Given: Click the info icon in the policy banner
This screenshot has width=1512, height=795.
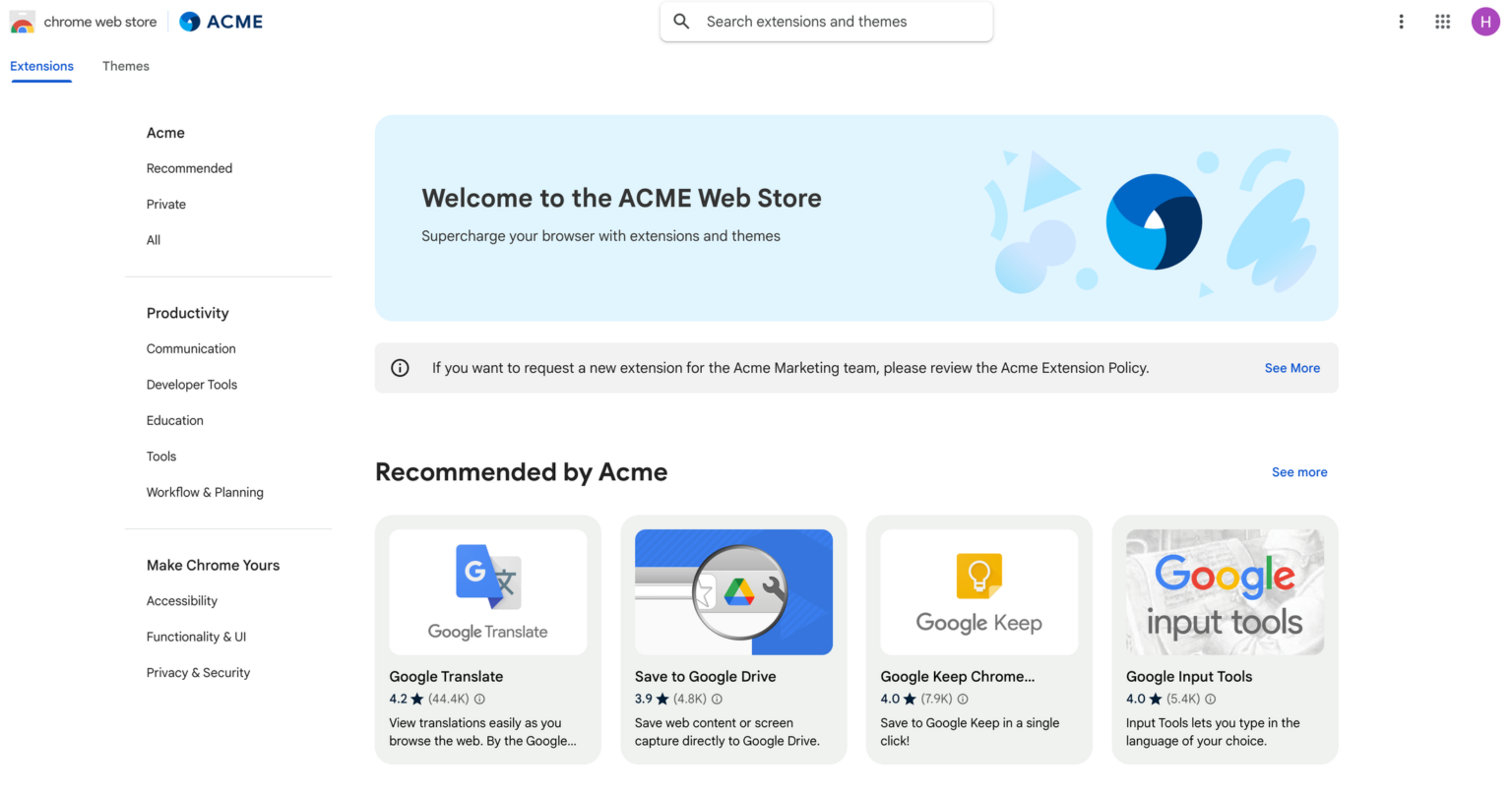Looking at the screenshot, I should pos(400,367).
